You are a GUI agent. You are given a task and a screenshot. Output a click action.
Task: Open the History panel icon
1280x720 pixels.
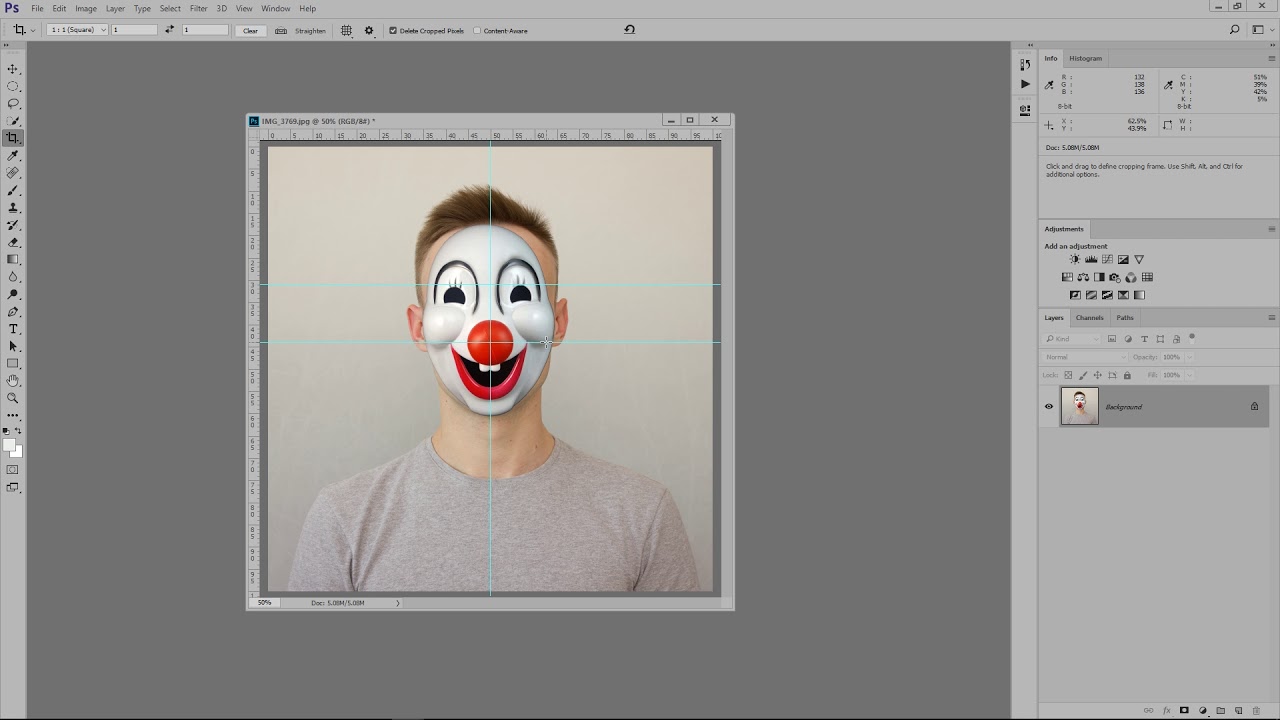pyautogui.click(x=1025, y=65)
